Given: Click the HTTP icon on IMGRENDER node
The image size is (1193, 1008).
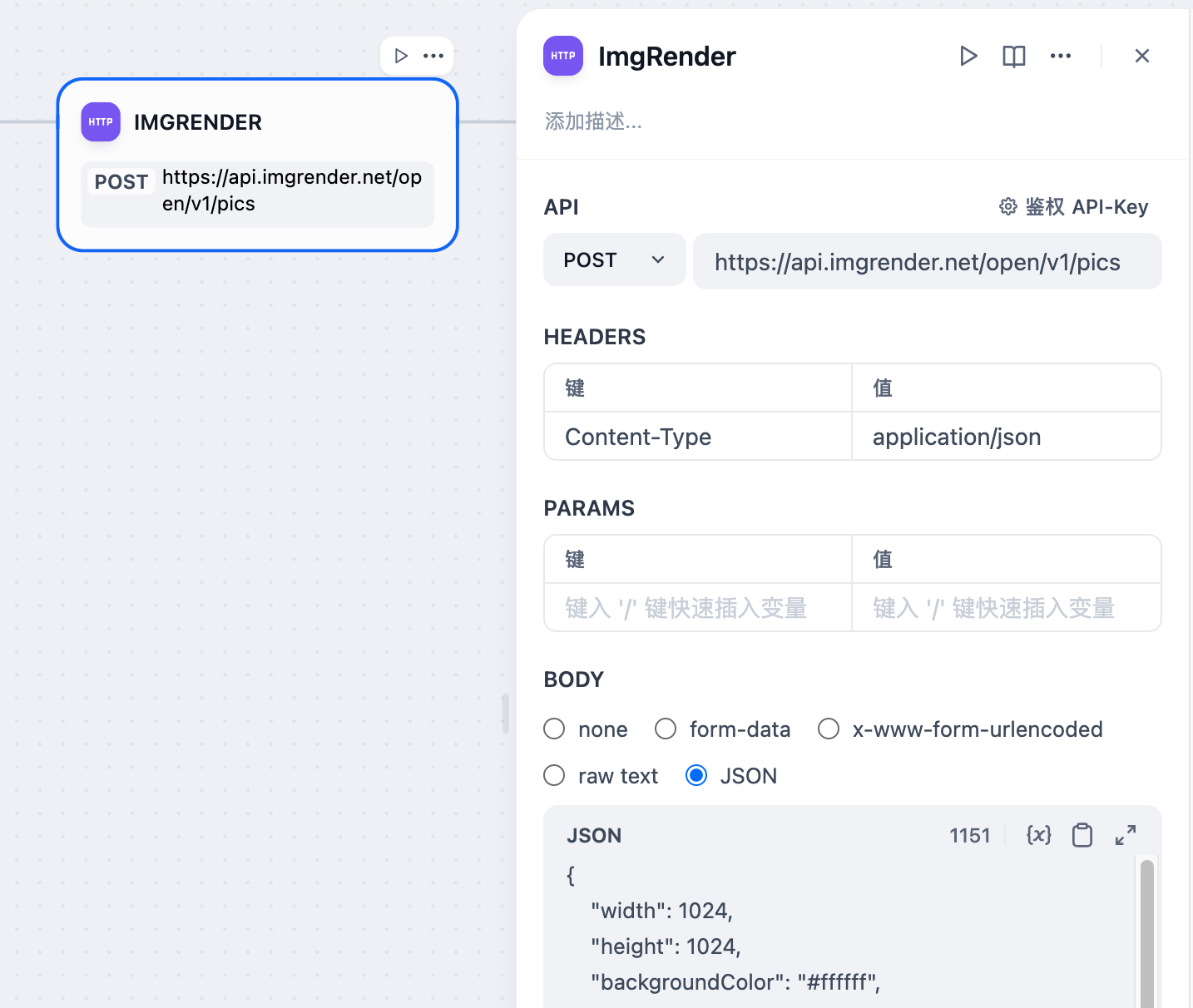Looking at the screenshot, I should tap(101, 122).
